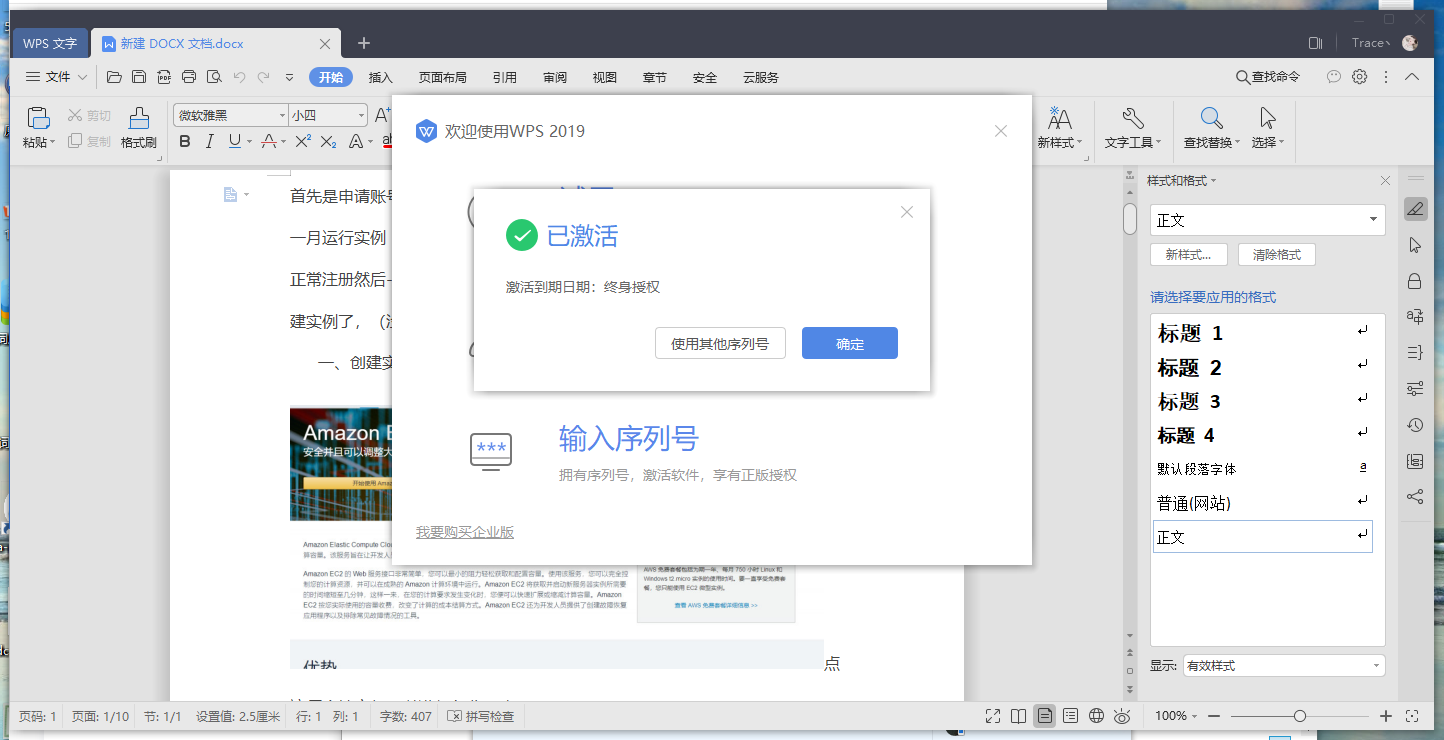Switch to 视图 ribbon tab

click(605, 77)
